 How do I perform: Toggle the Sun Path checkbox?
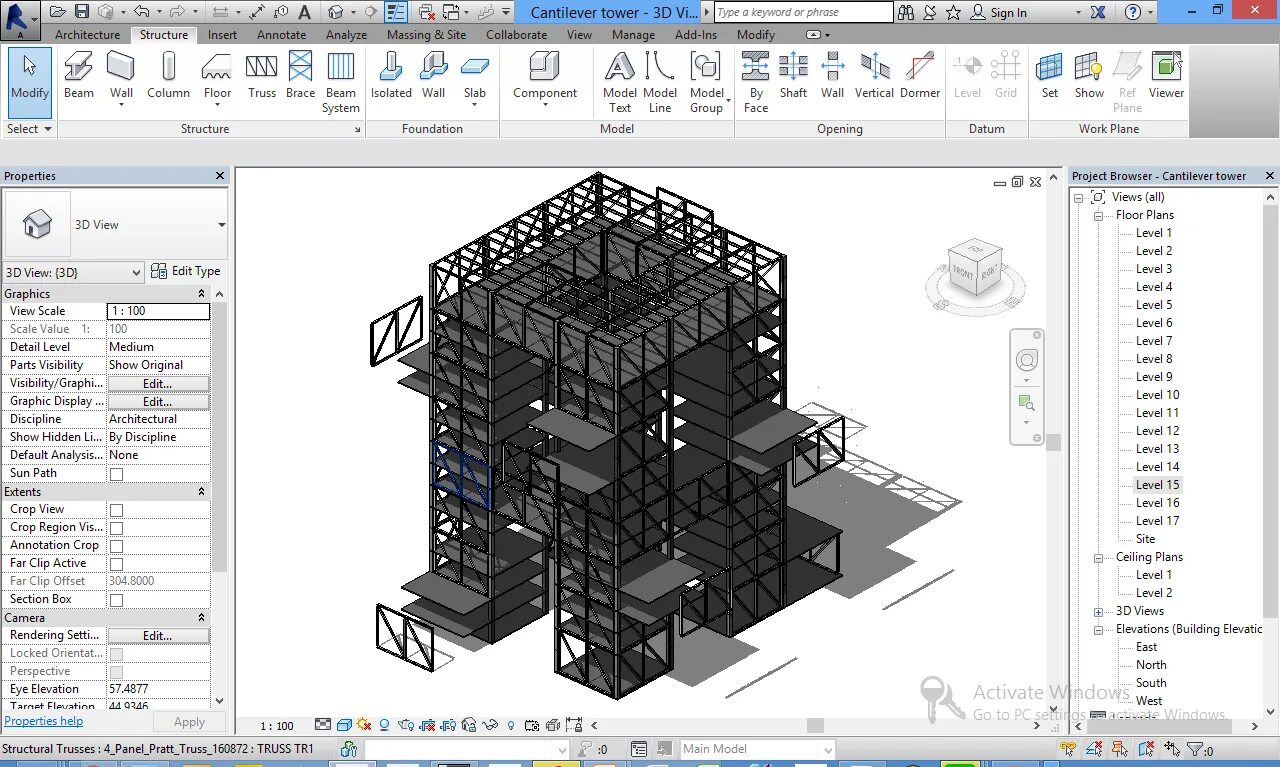click(117, 473)
